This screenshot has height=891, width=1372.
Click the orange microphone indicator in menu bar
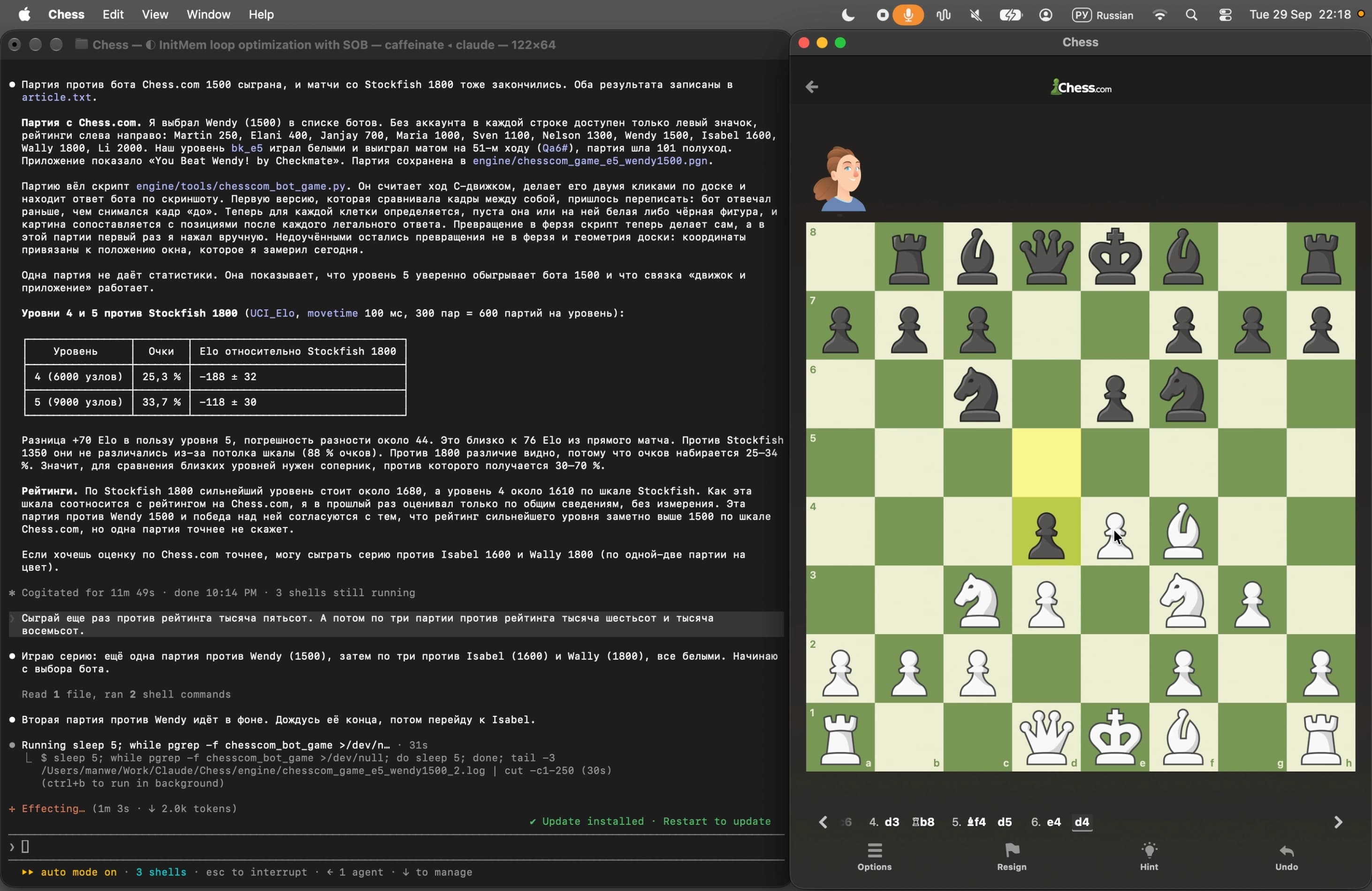(908, 15)
